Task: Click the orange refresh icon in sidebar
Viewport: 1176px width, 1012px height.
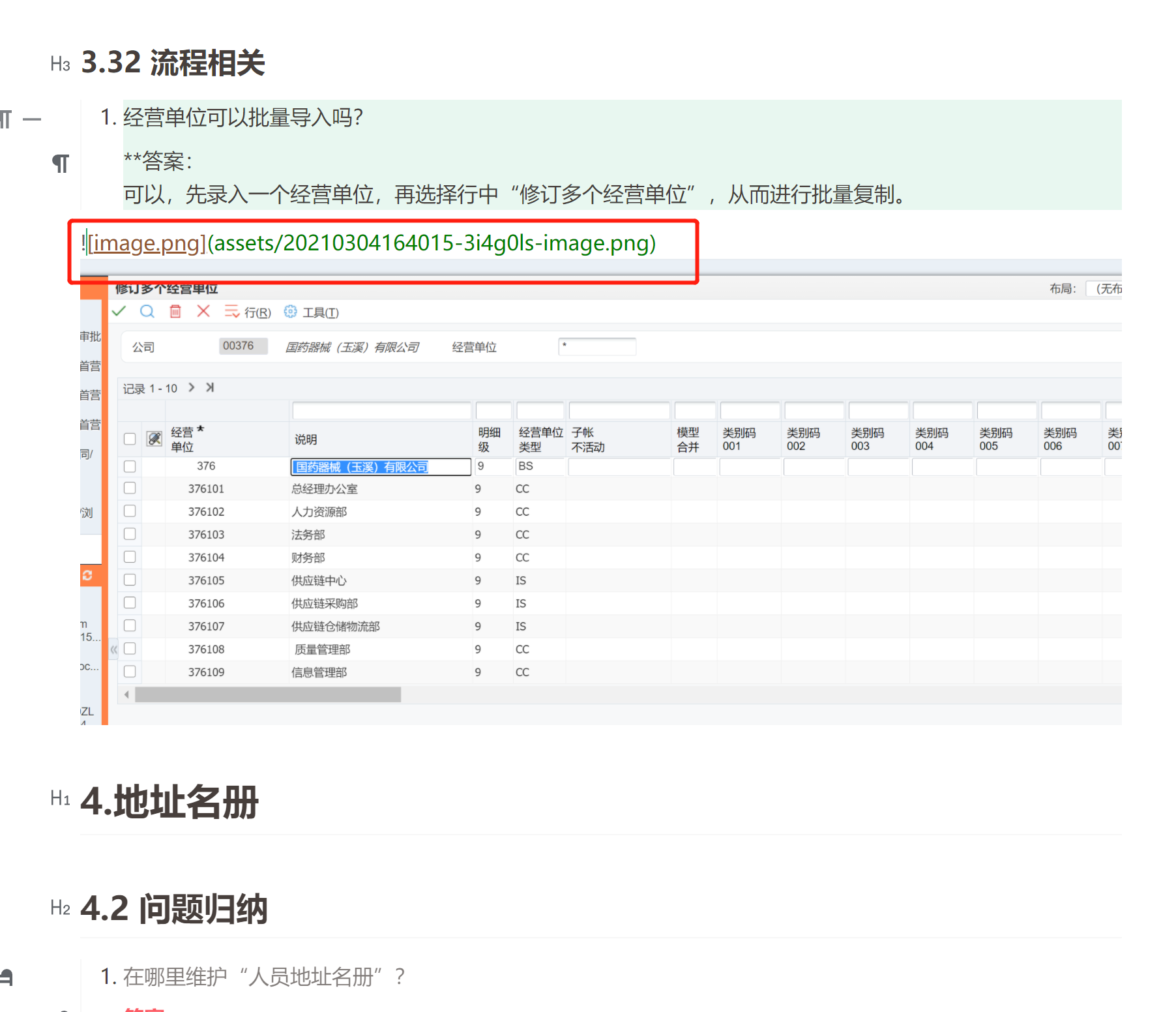Action: click(x=88, y=575)
